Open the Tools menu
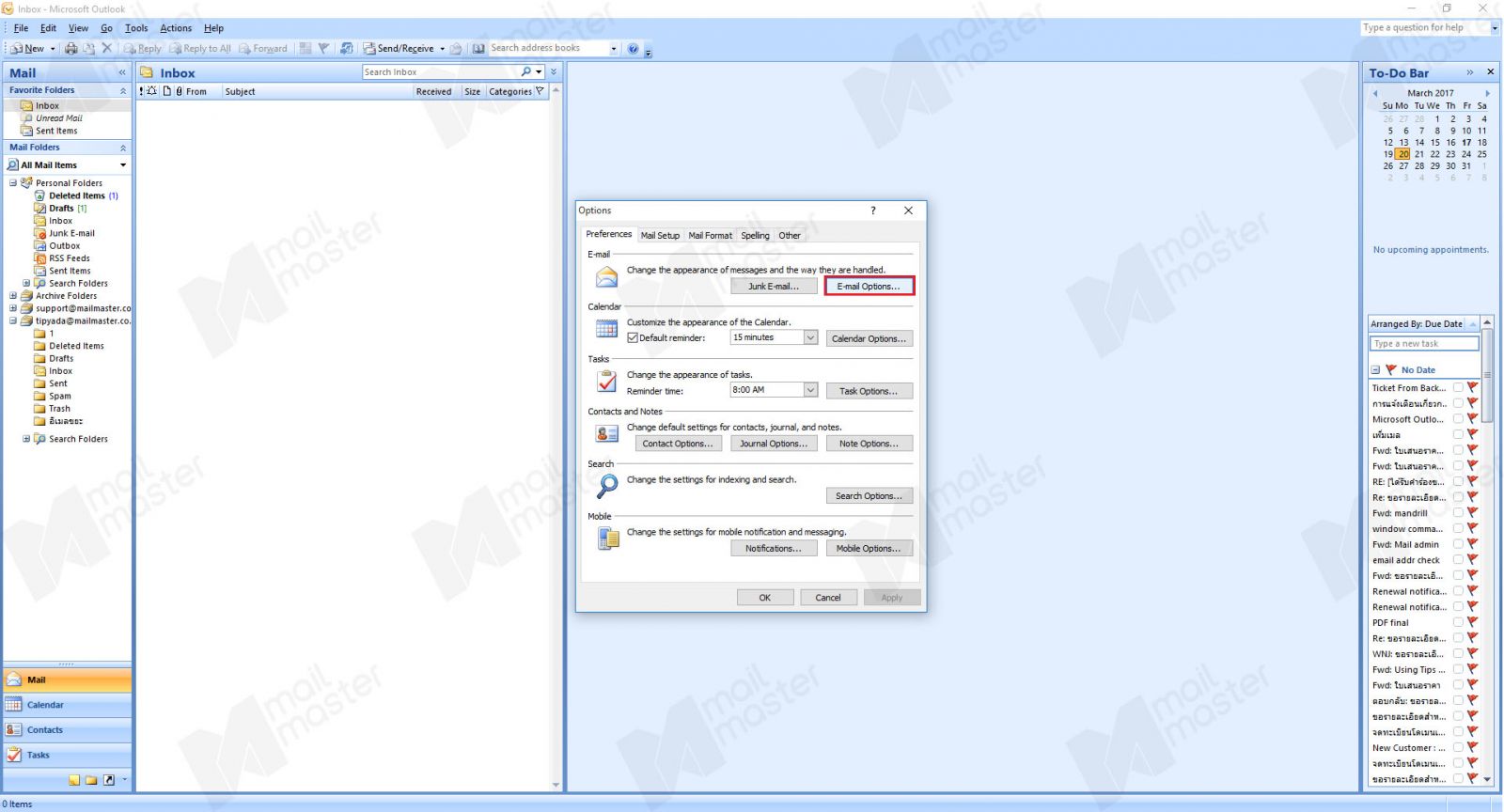This screenshot has height=812, width=1504. (136, 28)
